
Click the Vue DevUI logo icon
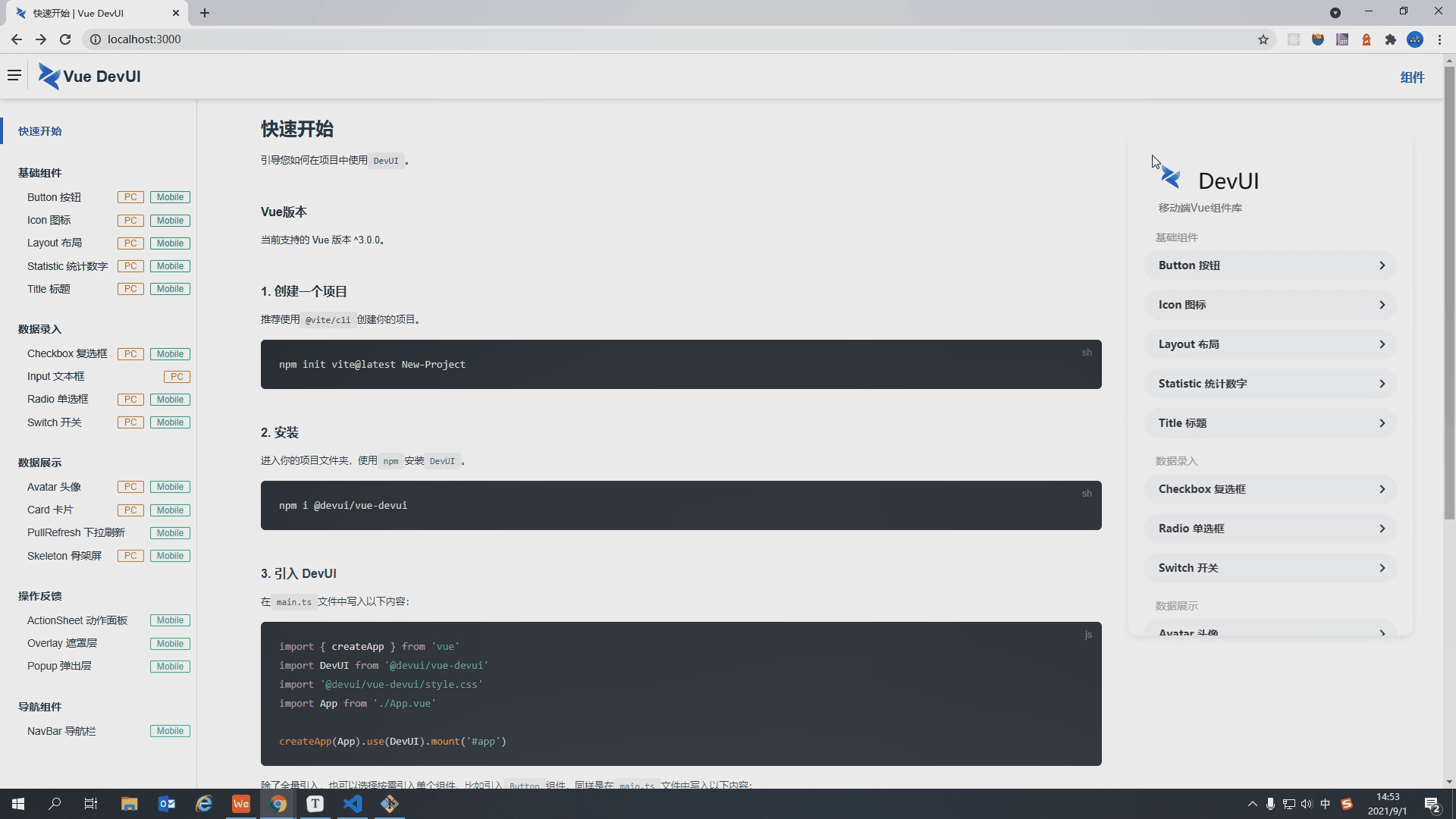[49, 77]
